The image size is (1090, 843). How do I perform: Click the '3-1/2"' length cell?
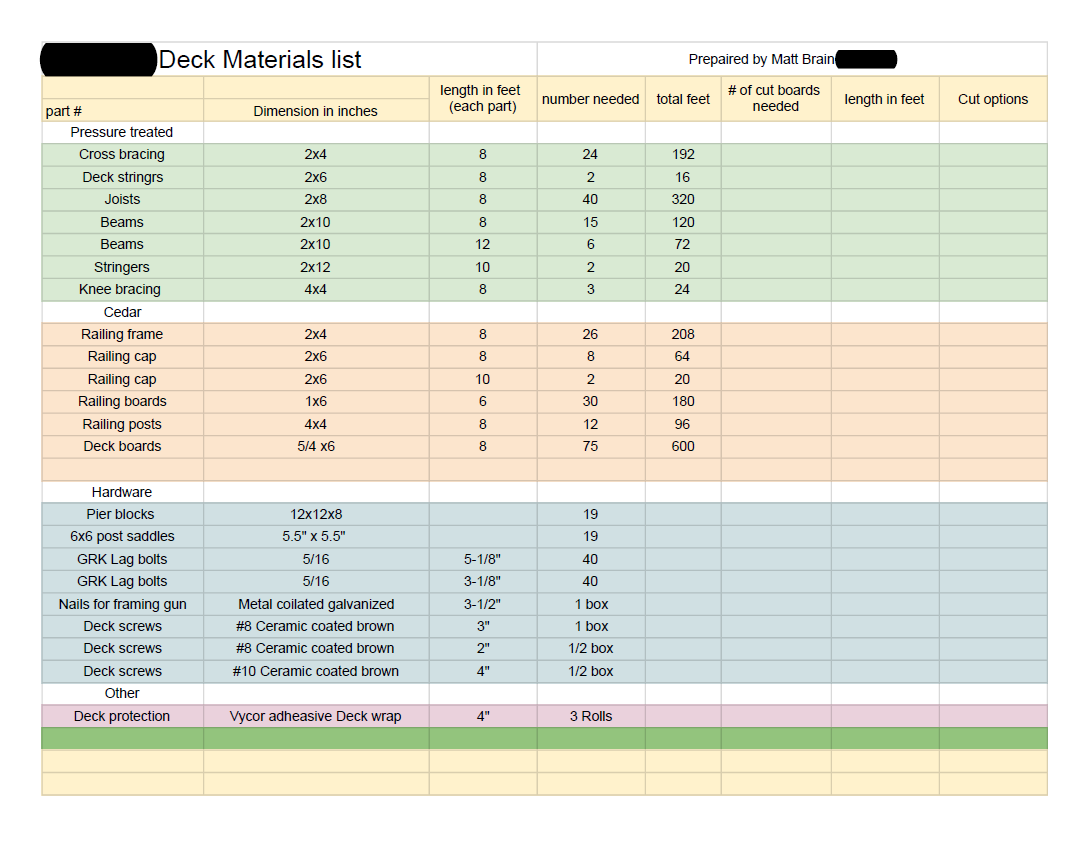point(482,605)
